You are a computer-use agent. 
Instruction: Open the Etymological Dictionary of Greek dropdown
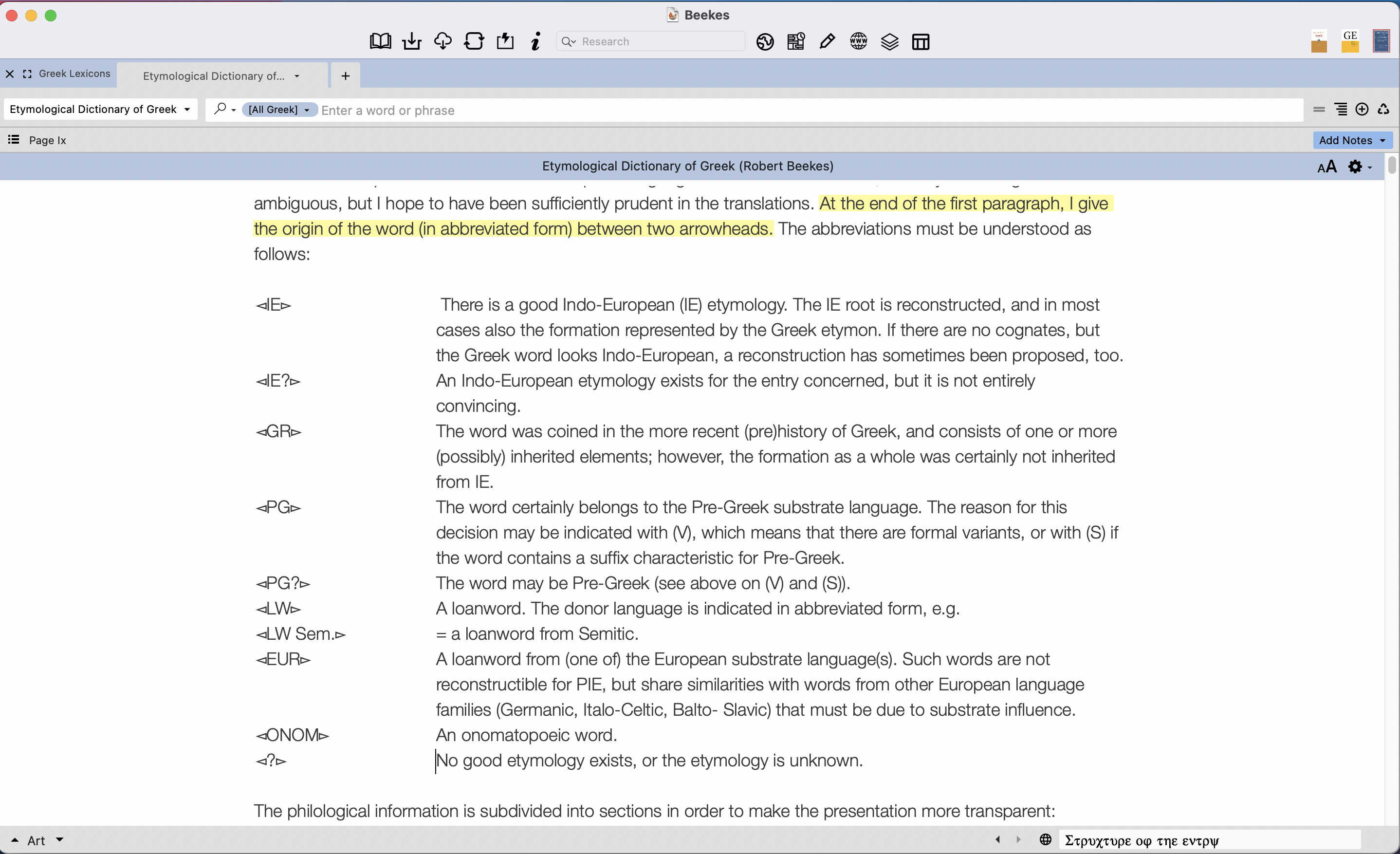coord(100,109)
